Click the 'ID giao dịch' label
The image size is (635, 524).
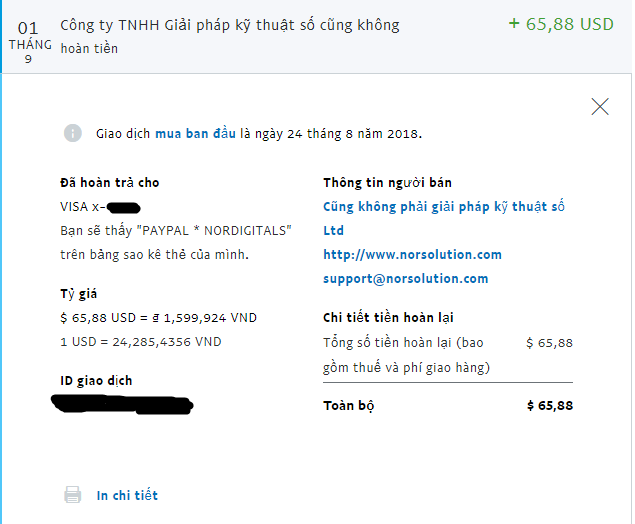point(96,381)
